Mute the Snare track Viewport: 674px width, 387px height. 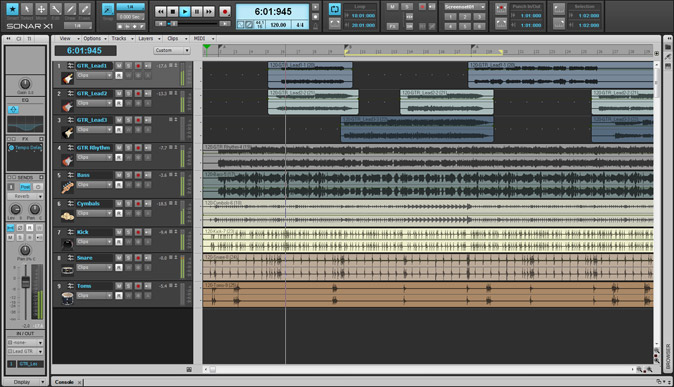click(x=119, y=258)
